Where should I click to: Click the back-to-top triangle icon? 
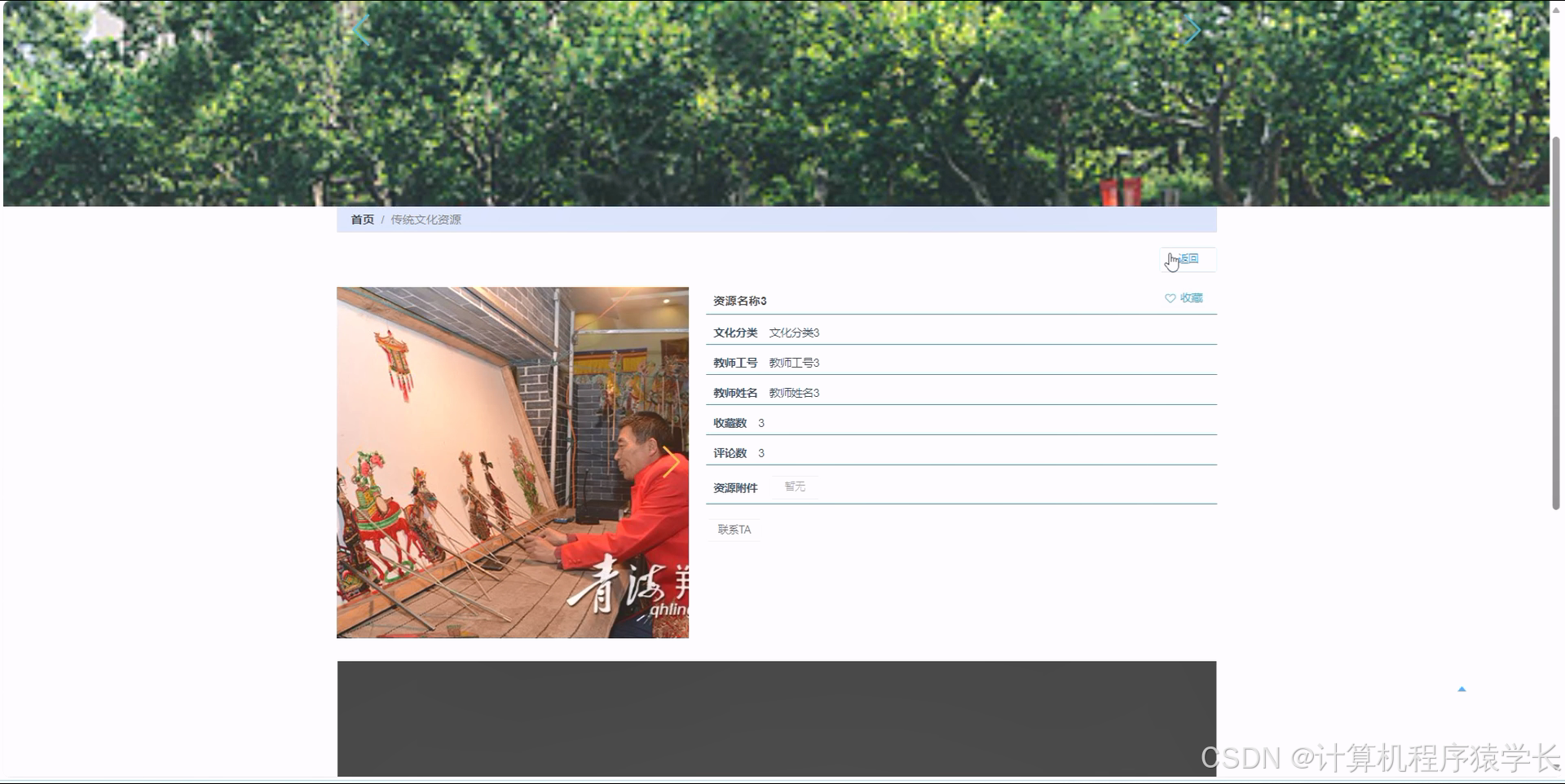tap(1461, 689)
